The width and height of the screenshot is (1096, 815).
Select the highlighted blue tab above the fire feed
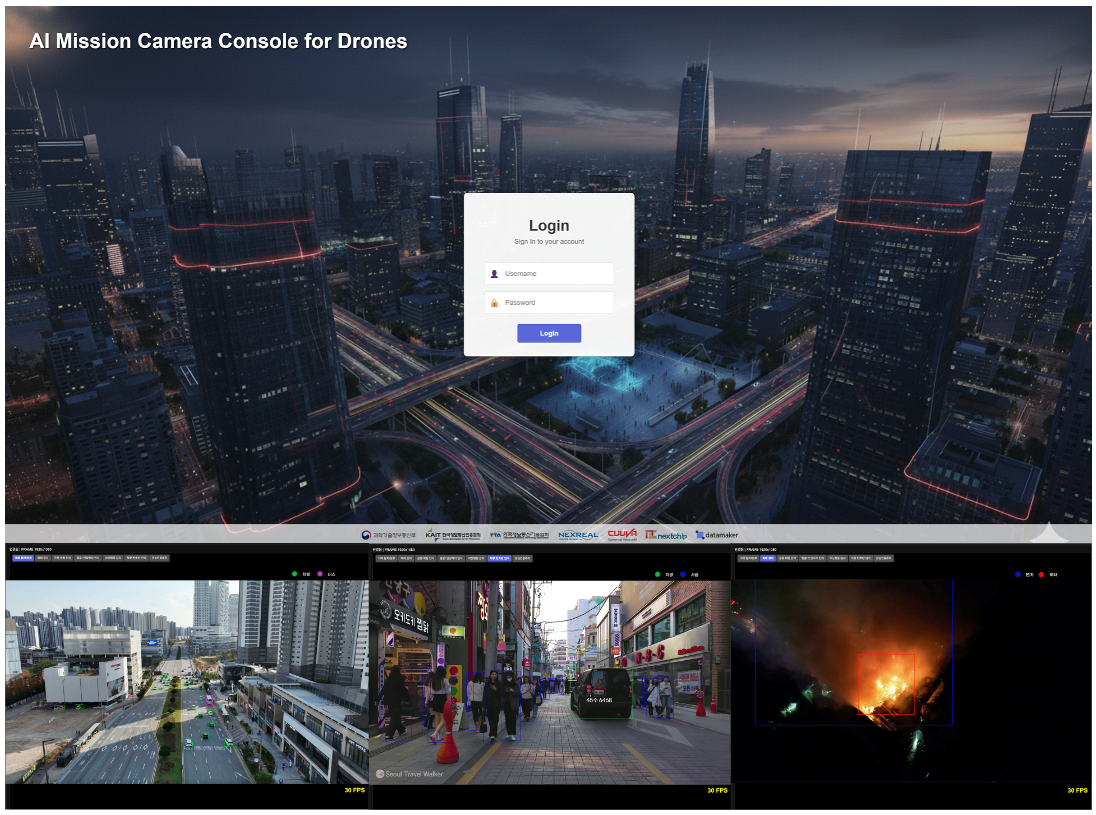[x=768, y=558]
